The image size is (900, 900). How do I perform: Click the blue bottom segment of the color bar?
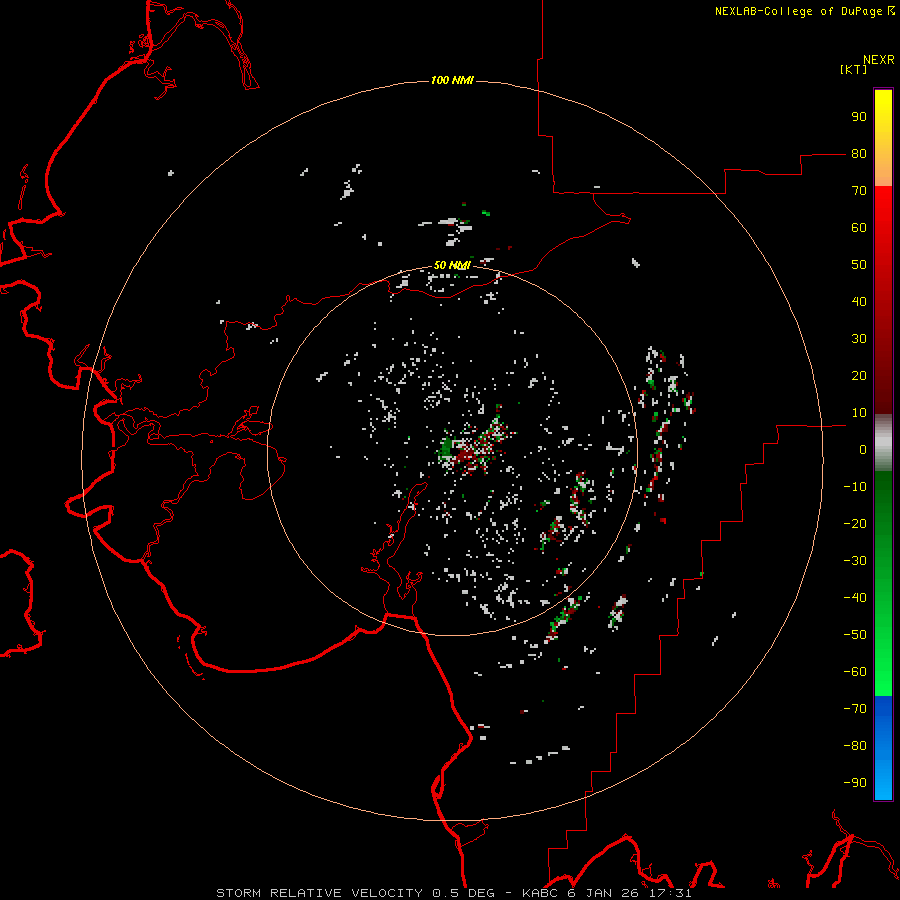pos(883,748)
